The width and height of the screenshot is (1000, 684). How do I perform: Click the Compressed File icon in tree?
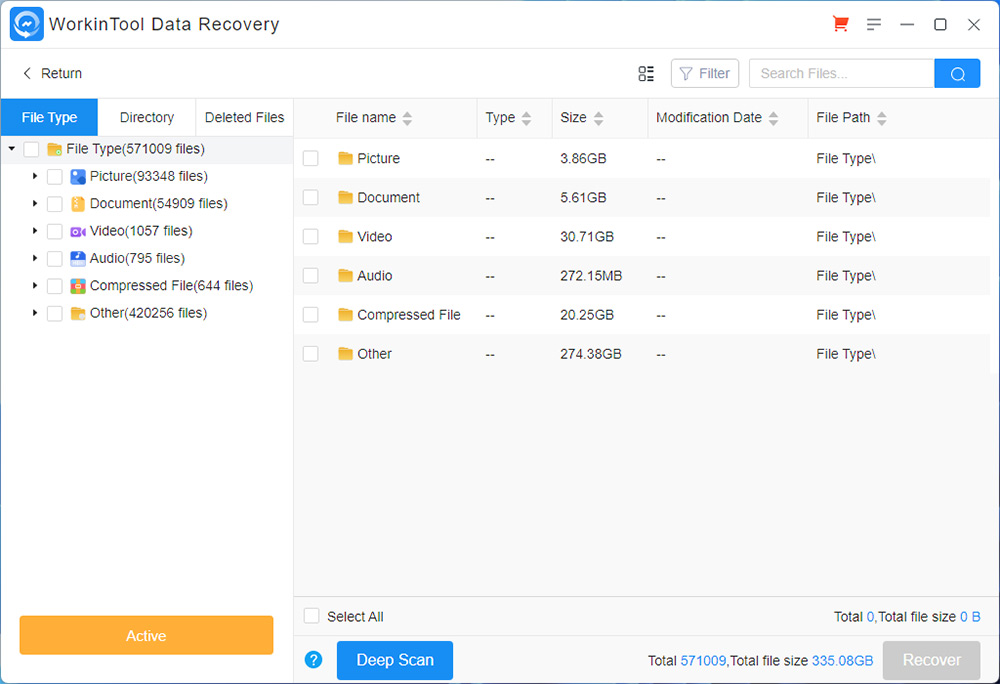(x=78, y=286)
